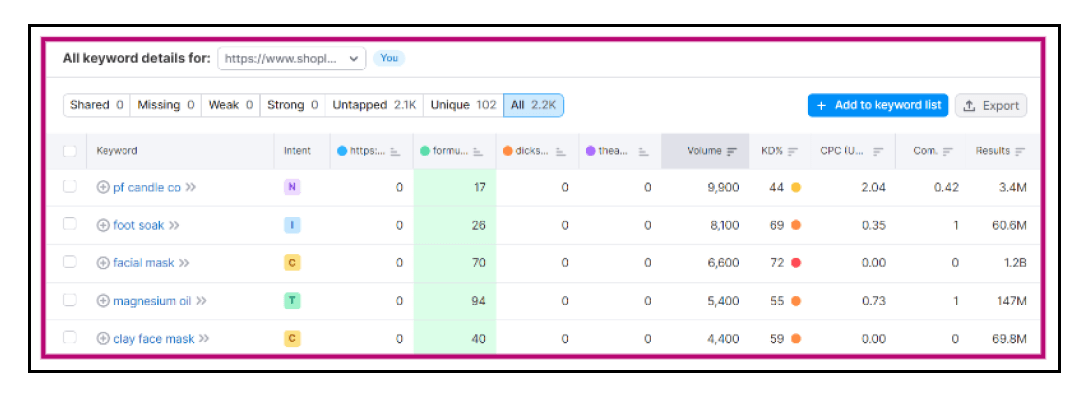The image size is (1088, 396).
Task: Click the orange KD dot next to 69
Action: pyautogui.click(x=796, y=225)
